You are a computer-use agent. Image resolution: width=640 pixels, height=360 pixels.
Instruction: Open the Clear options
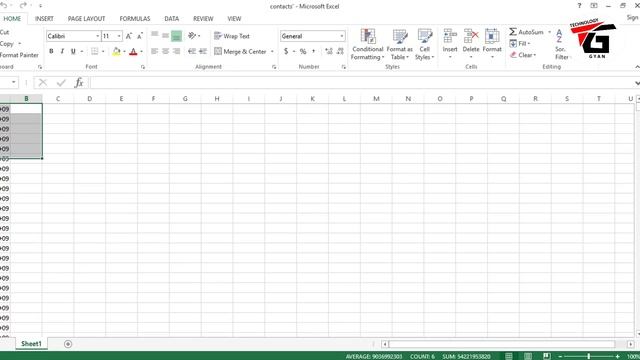point(523,55)
